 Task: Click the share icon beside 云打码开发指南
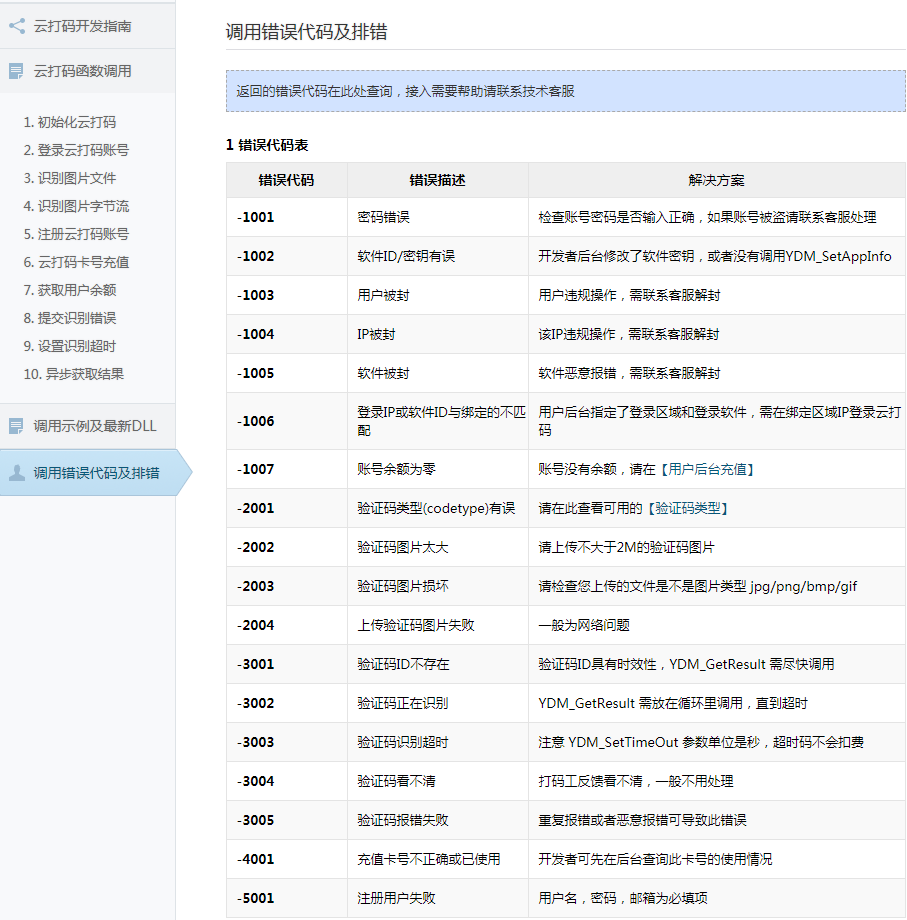(17, 26)
